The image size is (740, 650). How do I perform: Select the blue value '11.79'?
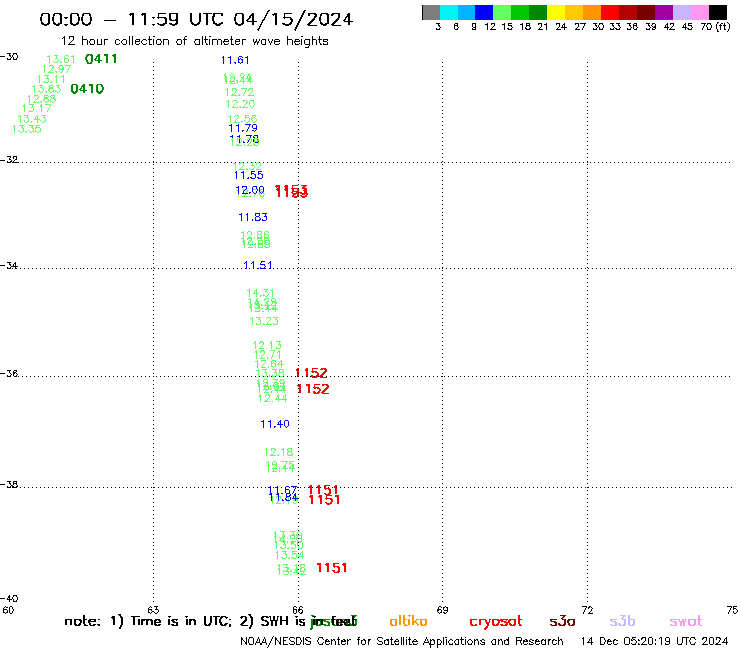click(243, 128)
